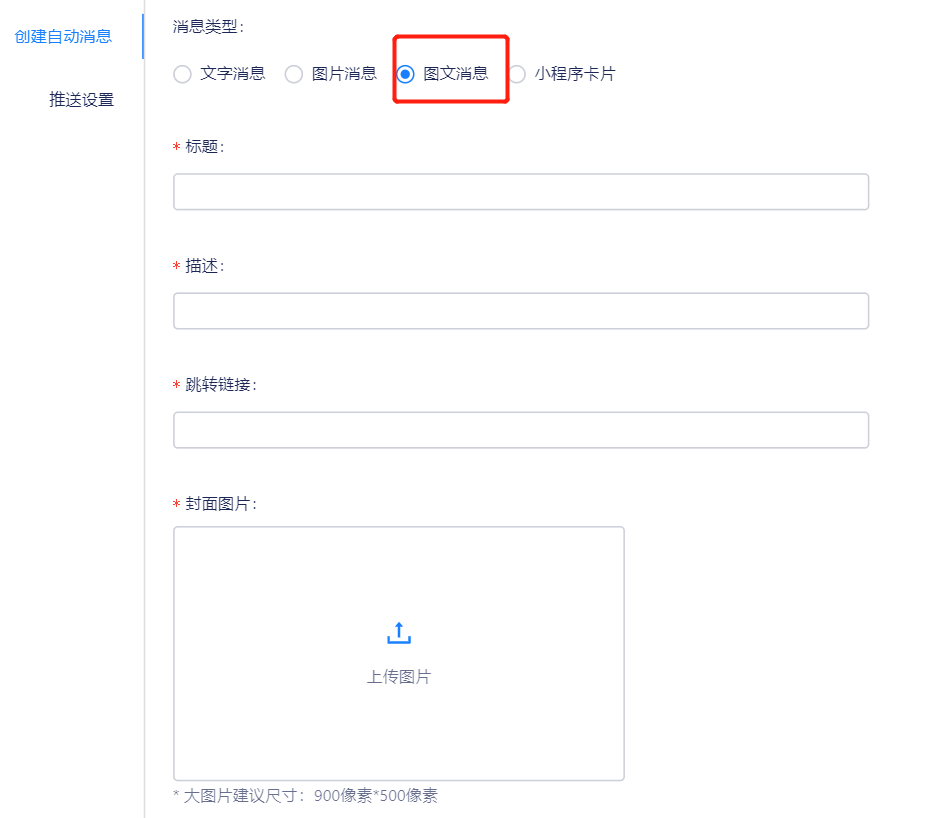Click the 900像素*500像素 size hint text
The image size is (930, 818).
click(x=375, y=795)
